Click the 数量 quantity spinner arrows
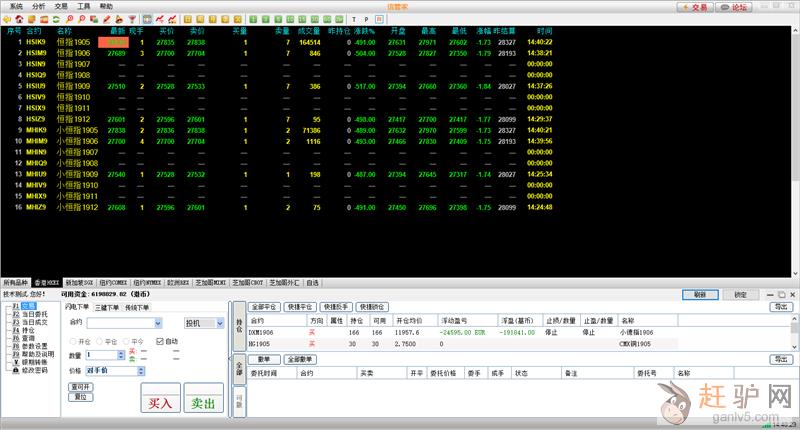Screen dimensions: 800x430 pos(121,355)
